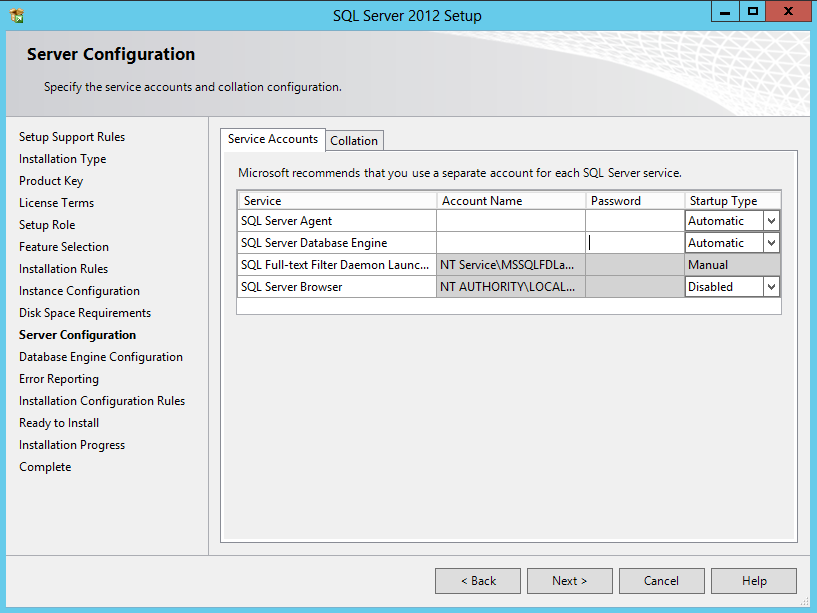817x613 pixels.
Task: Click the resize grip at window corner
Action: [805, 602]
